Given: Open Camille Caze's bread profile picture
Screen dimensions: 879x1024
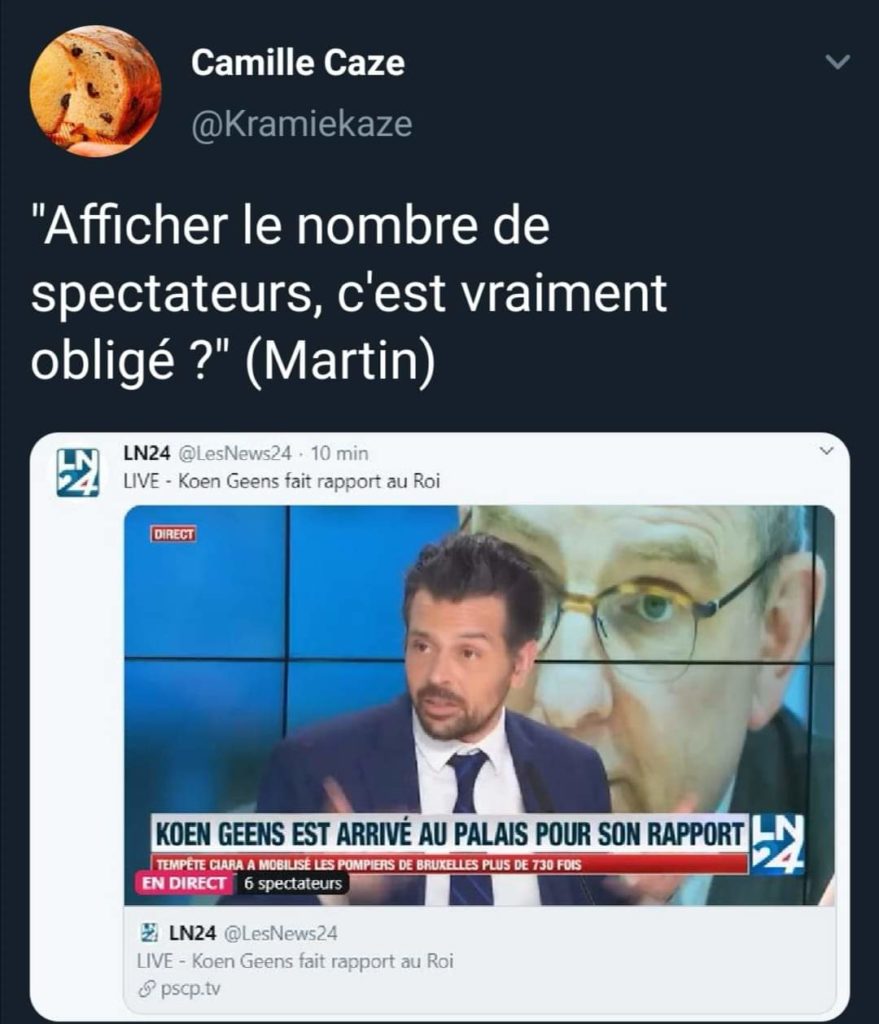Looking at the screenshot, I should 95,91.
